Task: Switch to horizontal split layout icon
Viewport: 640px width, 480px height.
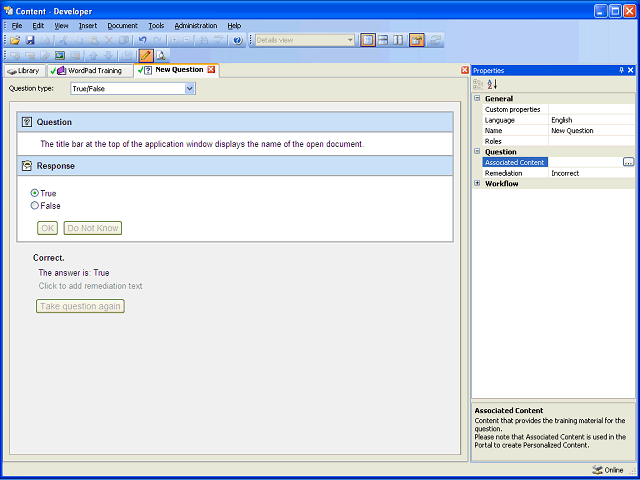Action: (383, 40)
